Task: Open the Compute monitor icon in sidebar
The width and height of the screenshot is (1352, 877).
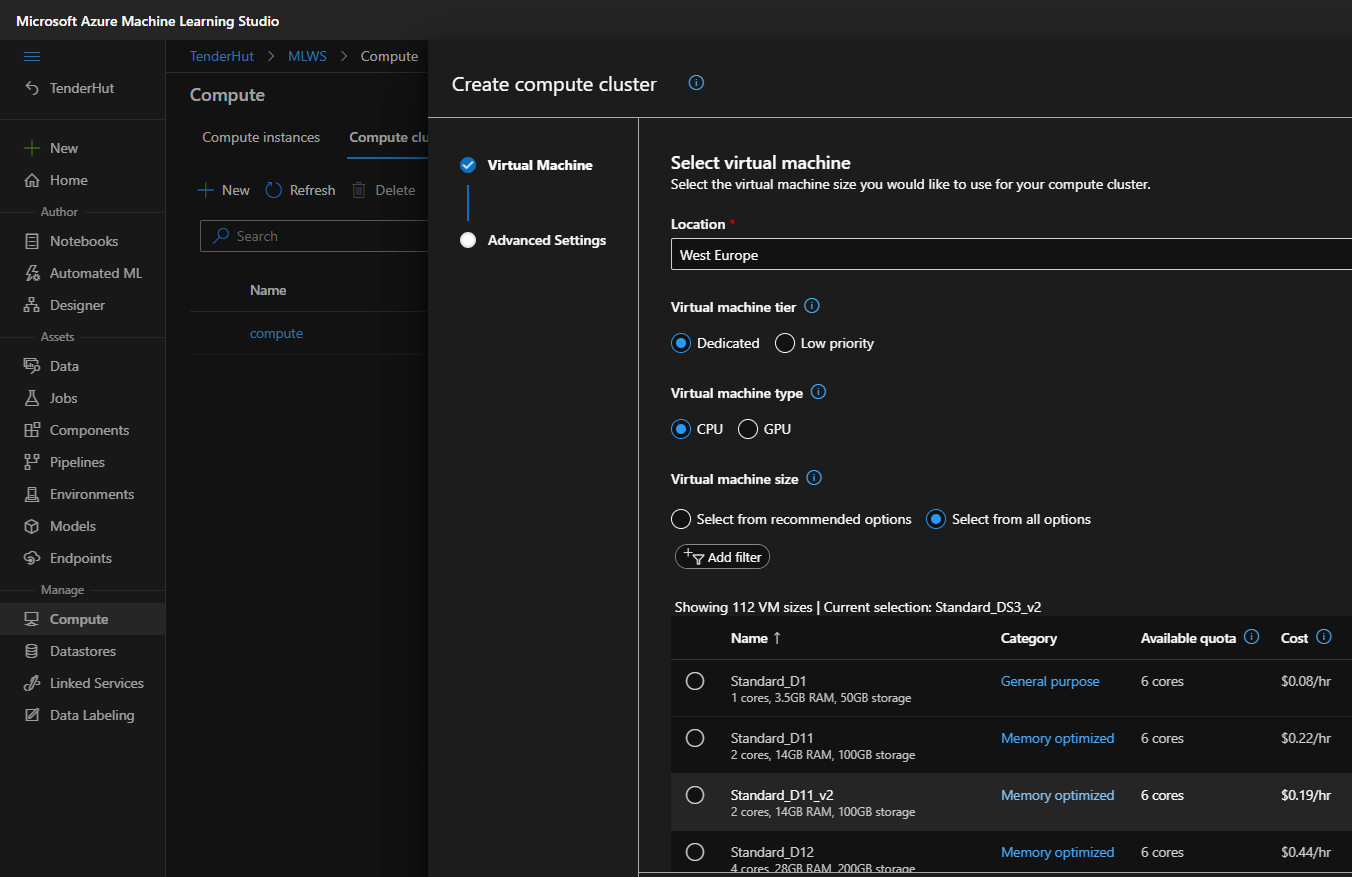Action: click(x=32, y=619)
